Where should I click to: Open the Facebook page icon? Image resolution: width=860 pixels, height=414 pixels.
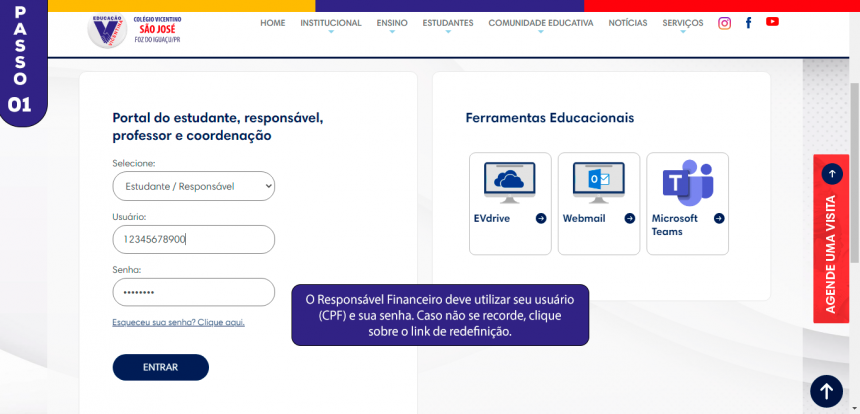[748, 22]
